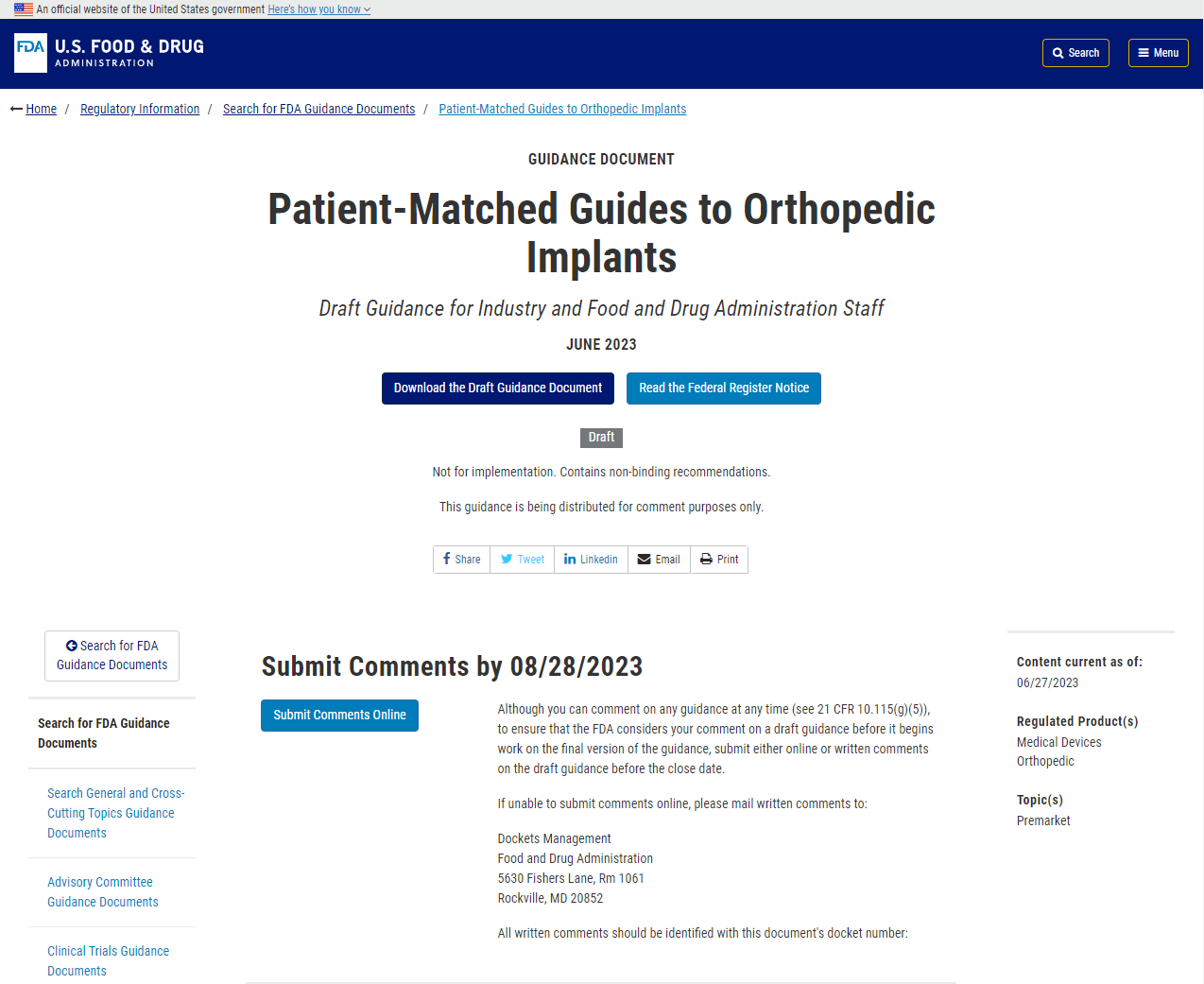The width and height of the screenshot is (1204, 984).
Task: Expand "Here's how you know" disclosure
Action: 318,9
